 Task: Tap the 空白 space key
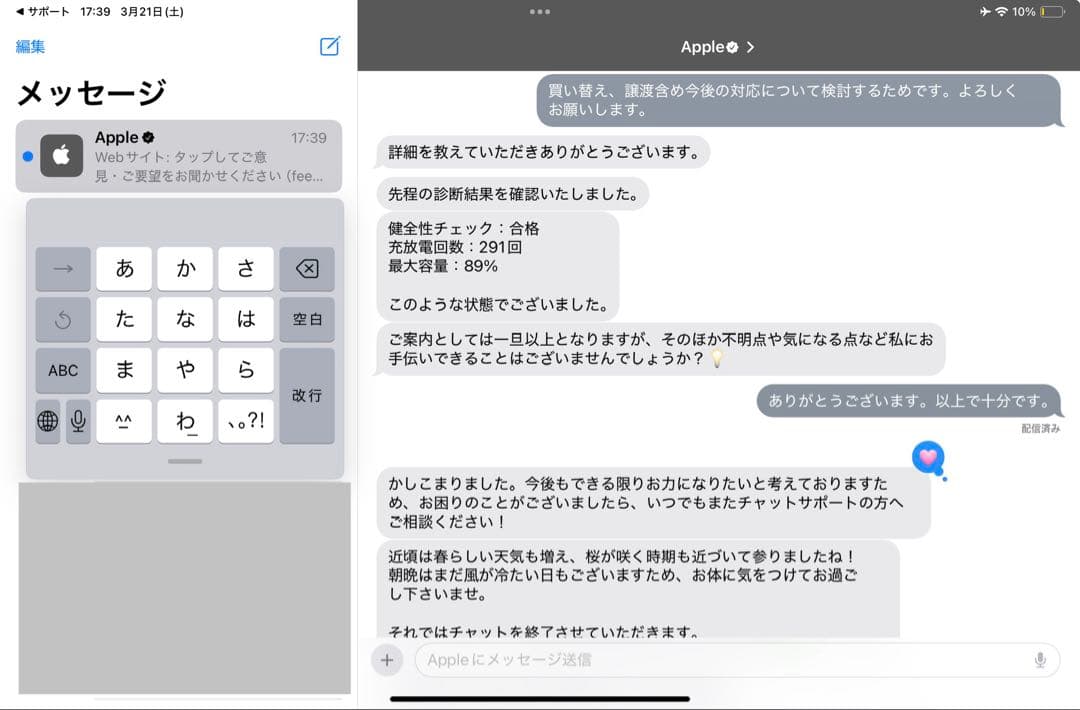pyautogui.click(x=307, y=319)
